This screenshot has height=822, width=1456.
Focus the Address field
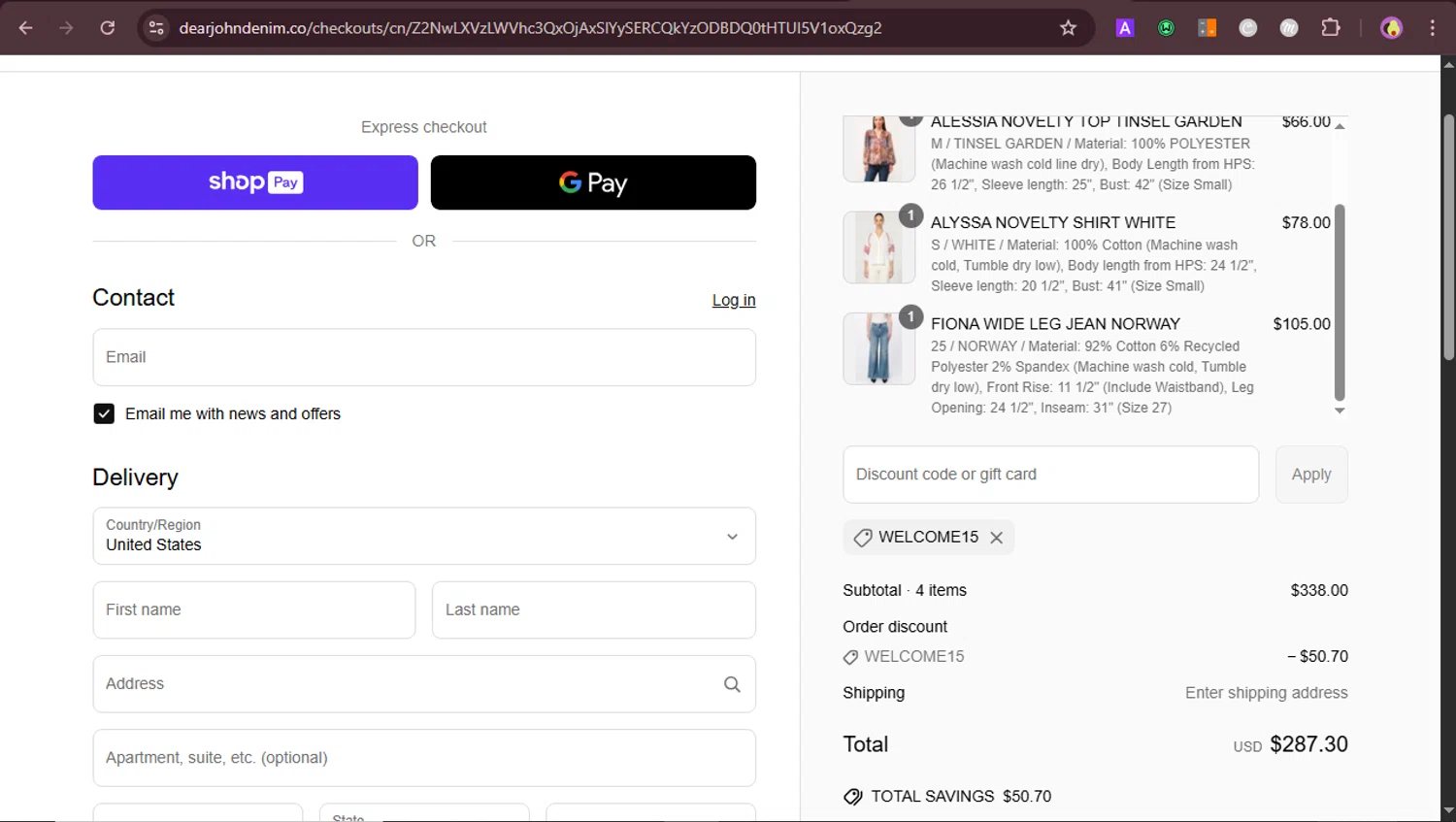424,684
